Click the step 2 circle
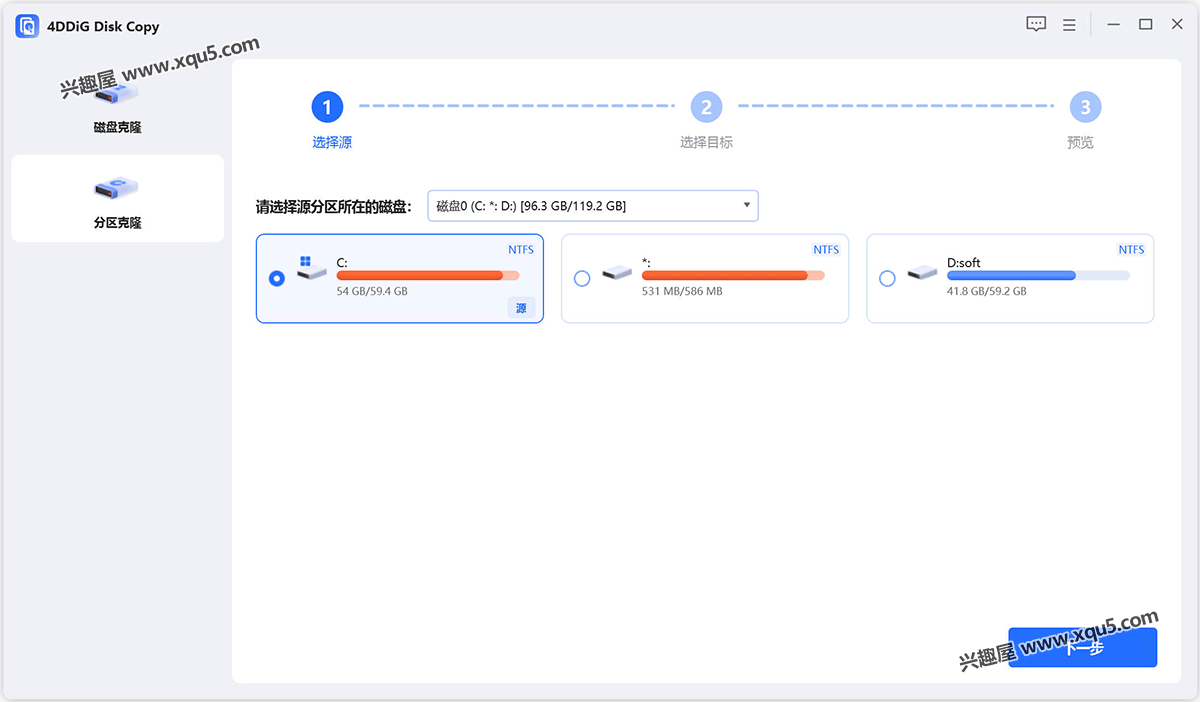Image resolution: width=1200 pixels, height=702 pixels. (706, 106)
